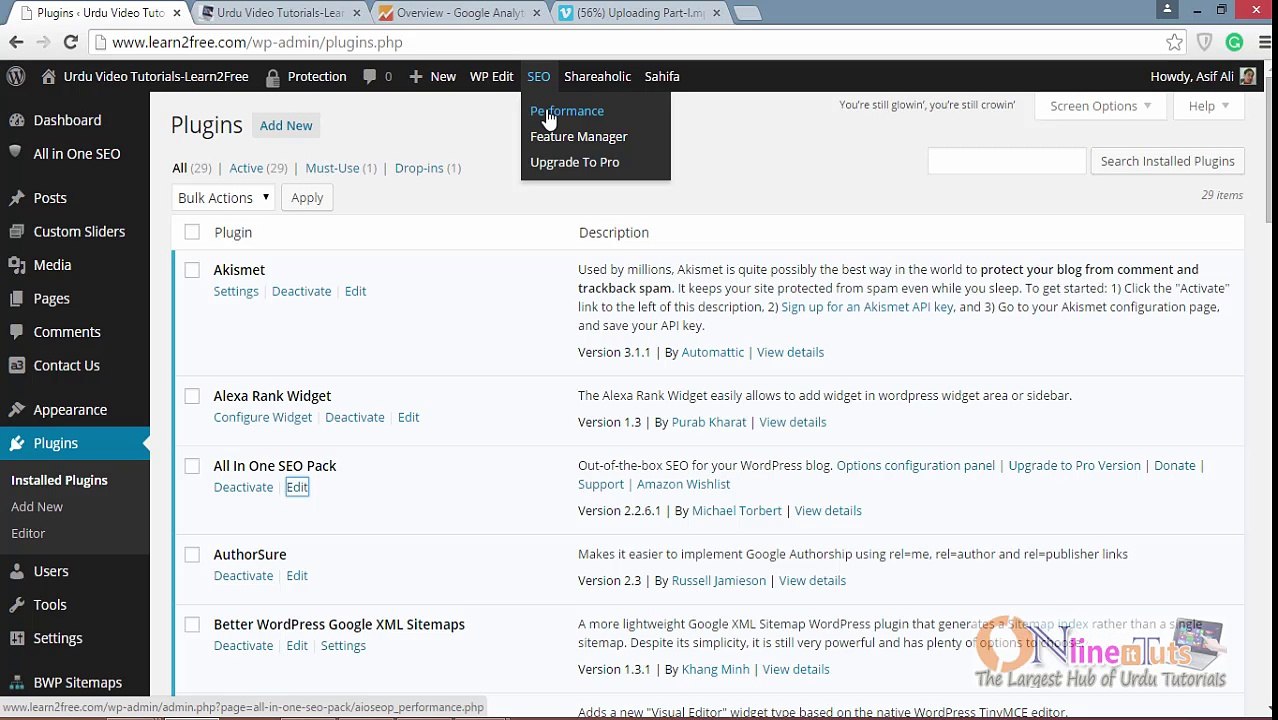Click the Tools wrench icon
This screenshot has height=720, width=1278.
coord(16,604)
